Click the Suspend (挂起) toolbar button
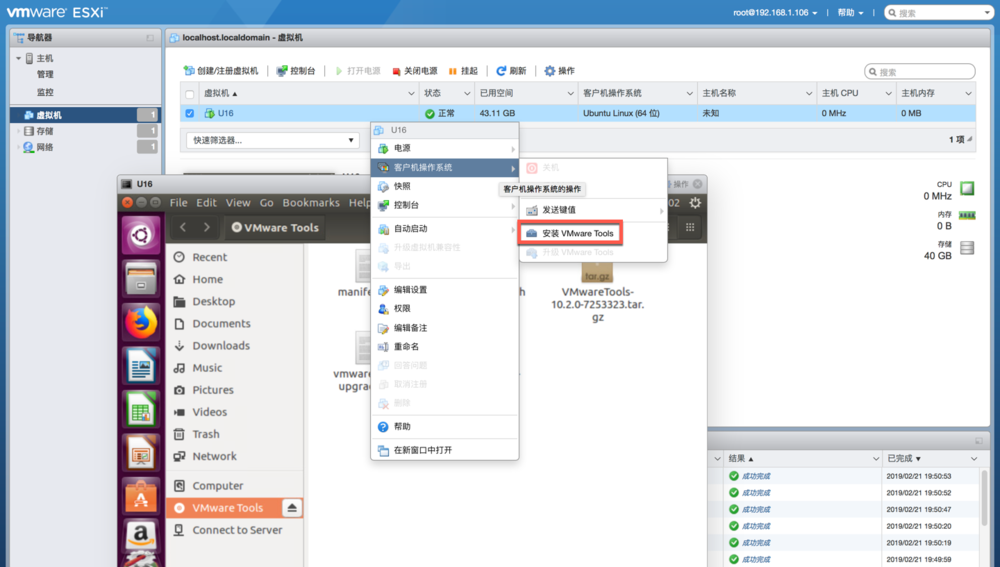 point(463,71)
